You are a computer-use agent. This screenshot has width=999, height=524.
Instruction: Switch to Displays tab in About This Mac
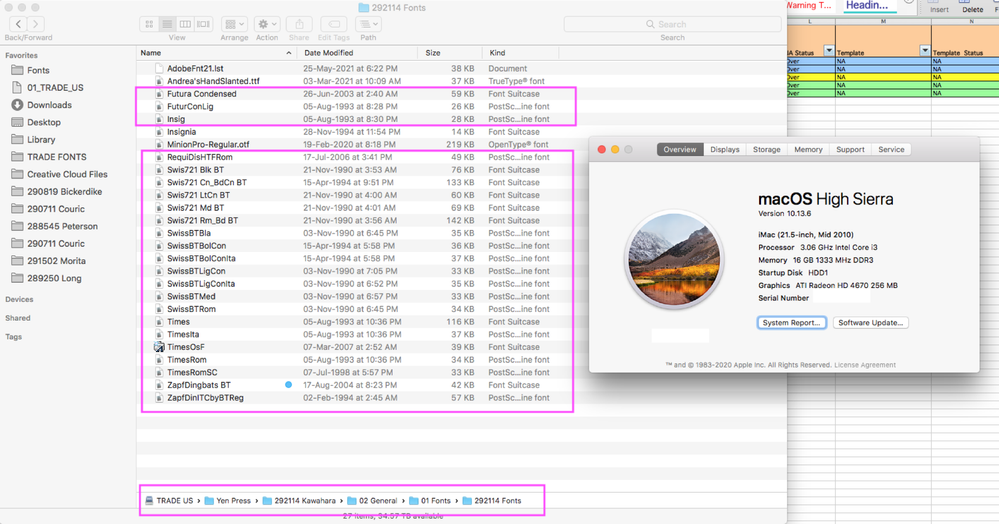(x=724, y=149)
